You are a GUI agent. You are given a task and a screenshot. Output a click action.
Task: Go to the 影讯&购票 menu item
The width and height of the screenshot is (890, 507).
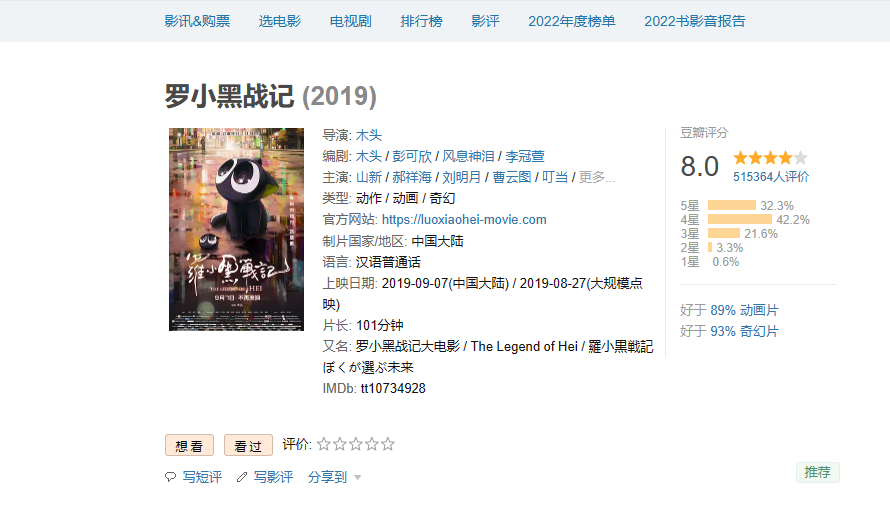pyautogui.click(x=197, y=21)
